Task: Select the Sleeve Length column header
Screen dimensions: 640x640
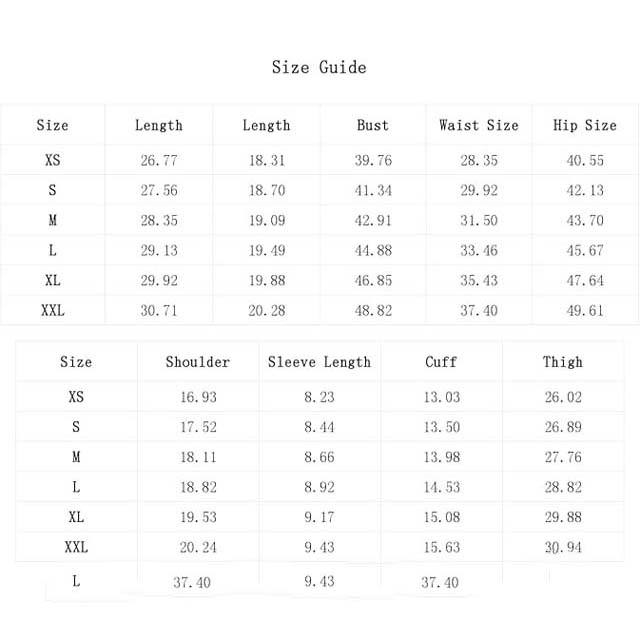Action: pos(319,362)
